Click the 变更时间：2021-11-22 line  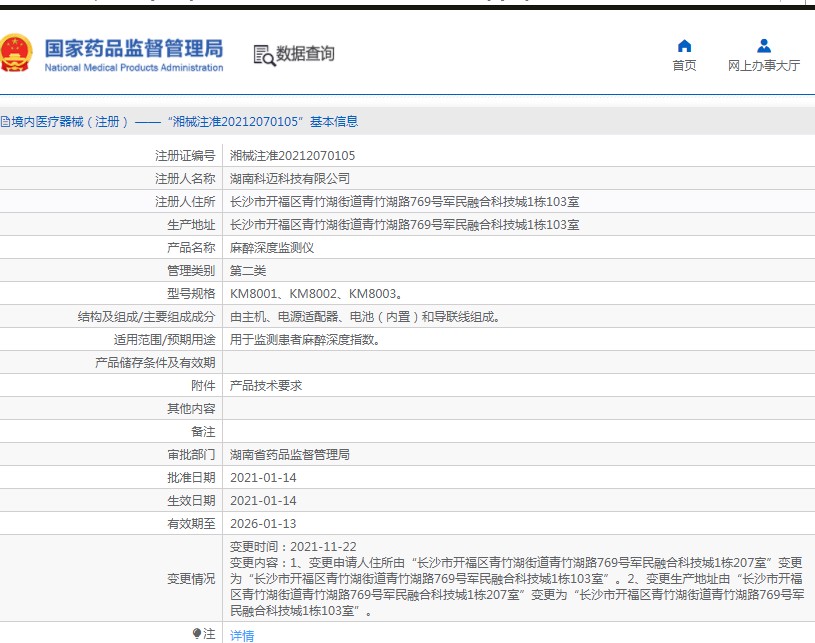[x=293, y=546]
